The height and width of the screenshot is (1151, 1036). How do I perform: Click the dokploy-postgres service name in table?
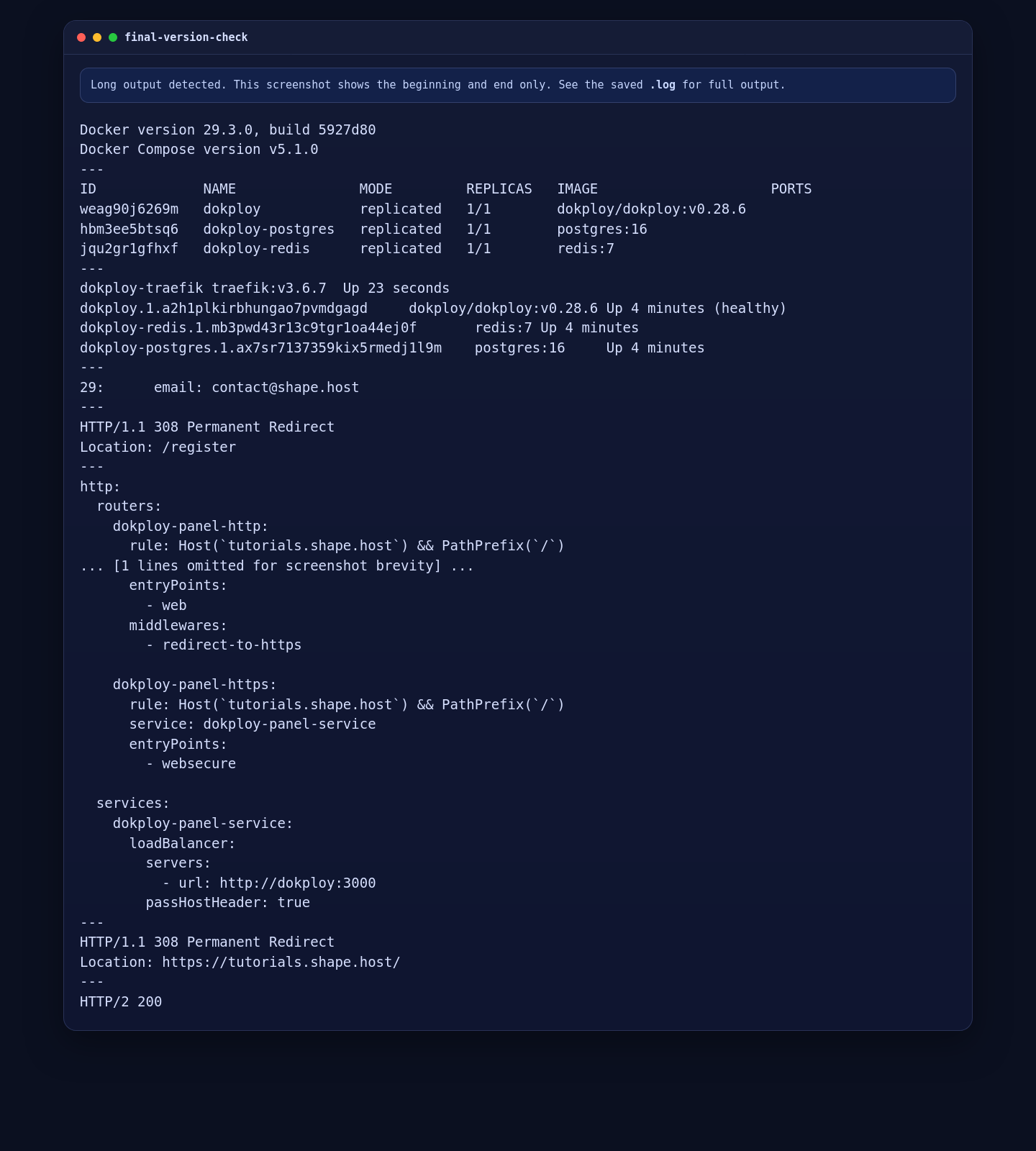pyautogui.click(x=269, y=229)
